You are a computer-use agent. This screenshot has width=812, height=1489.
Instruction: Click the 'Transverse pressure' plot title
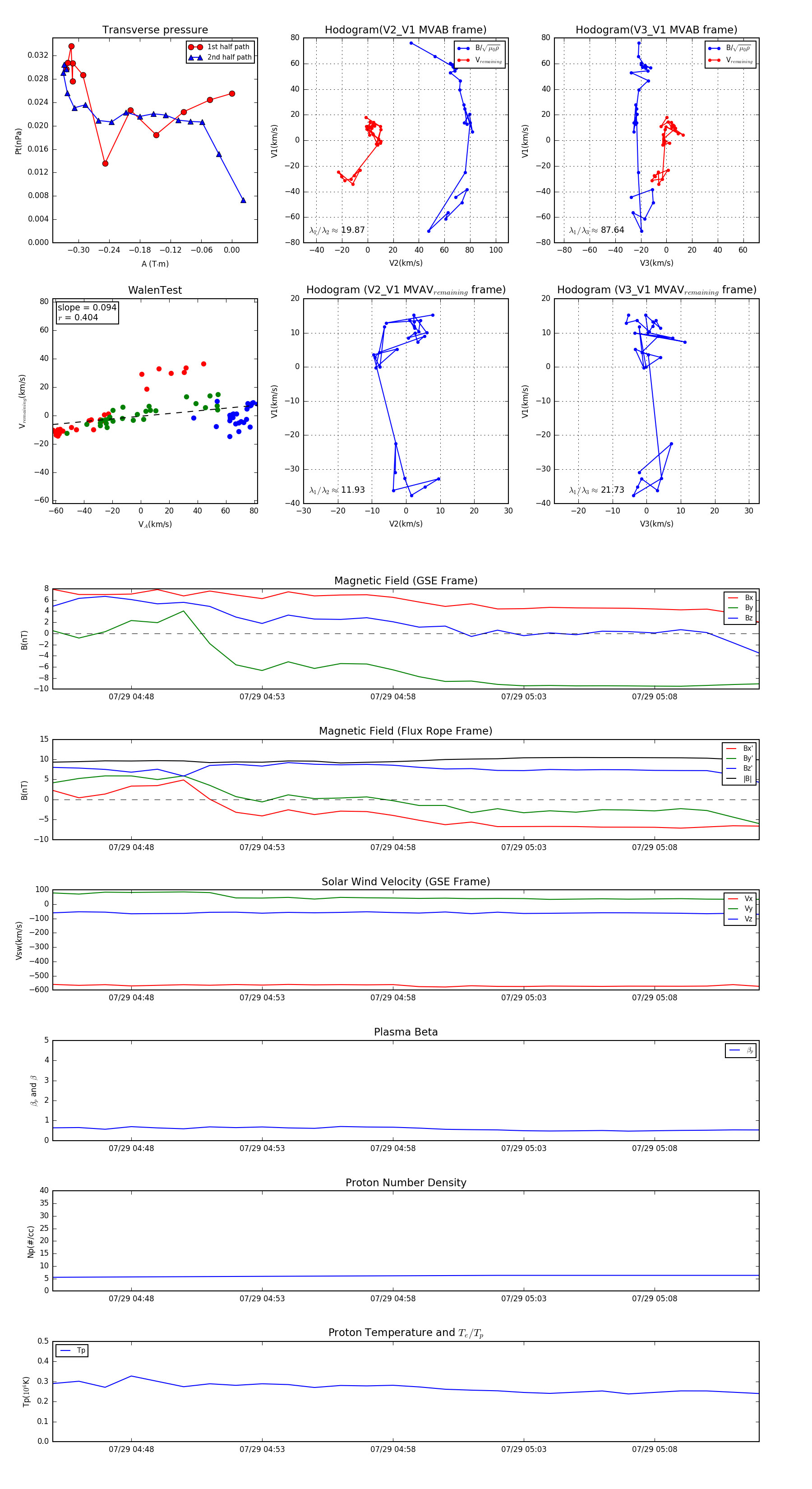click(x=155, y=30)
